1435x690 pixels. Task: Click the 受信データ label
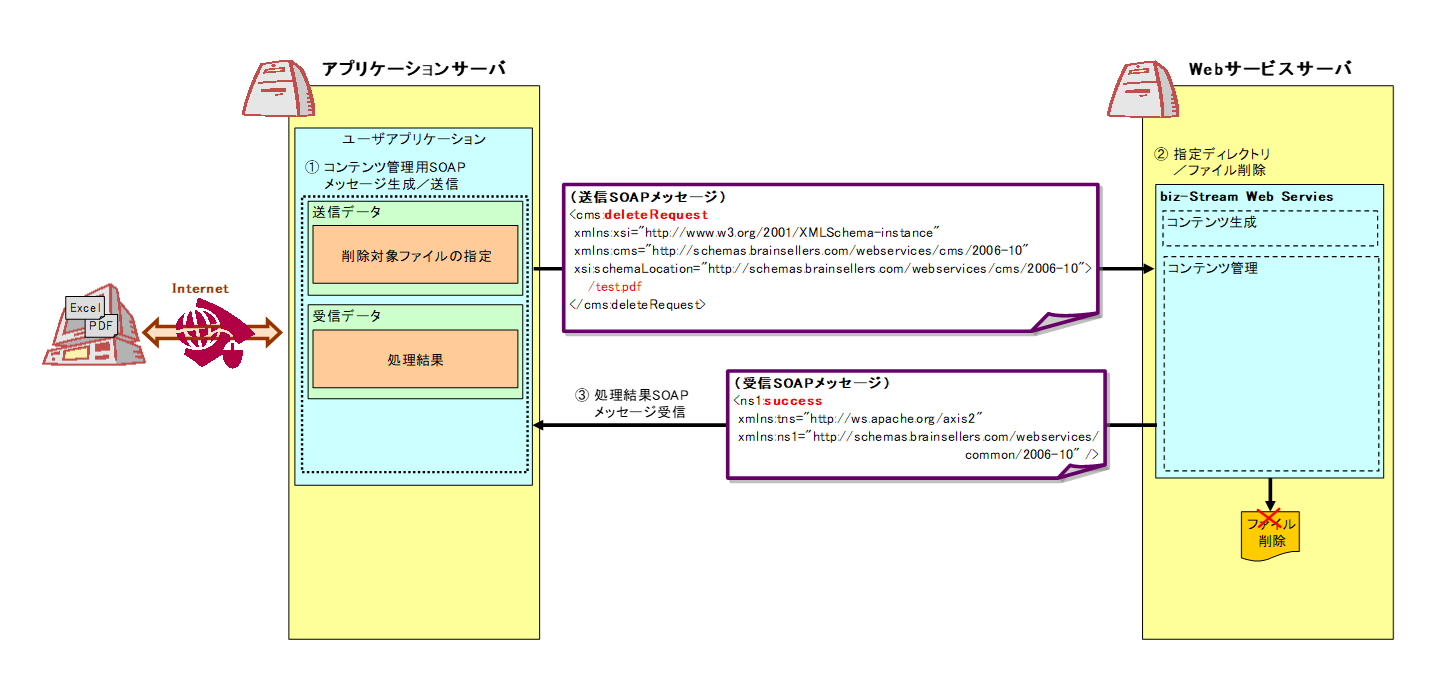[x=347, y=316]
